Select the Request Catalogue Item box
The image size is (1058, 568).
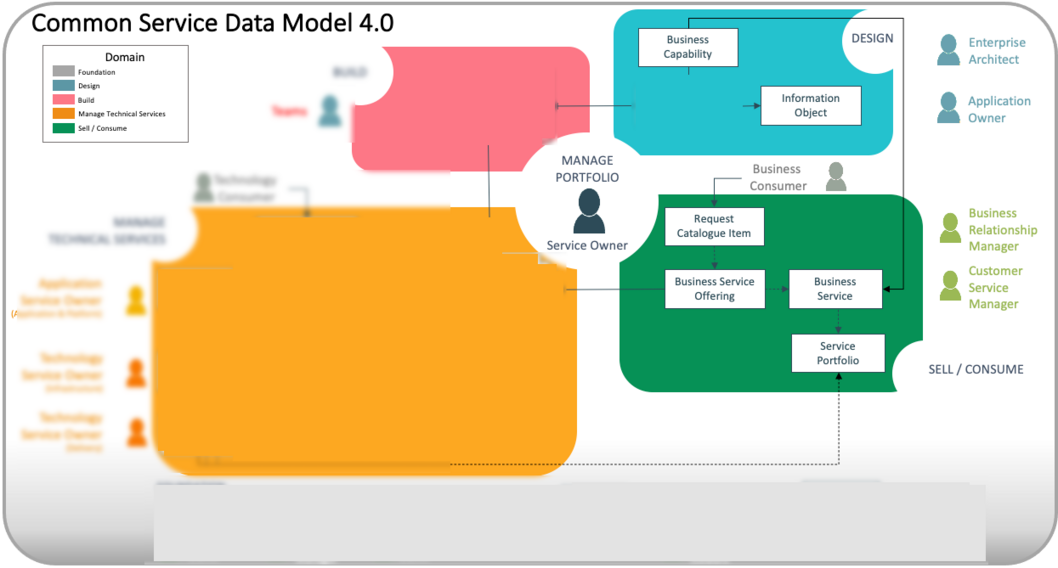714,226
